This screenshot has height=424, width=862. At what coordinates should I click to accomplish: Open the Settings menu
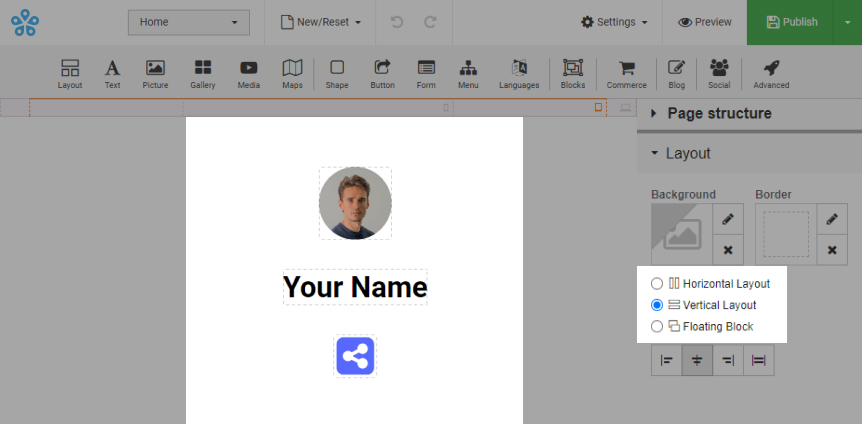point(614,22)
